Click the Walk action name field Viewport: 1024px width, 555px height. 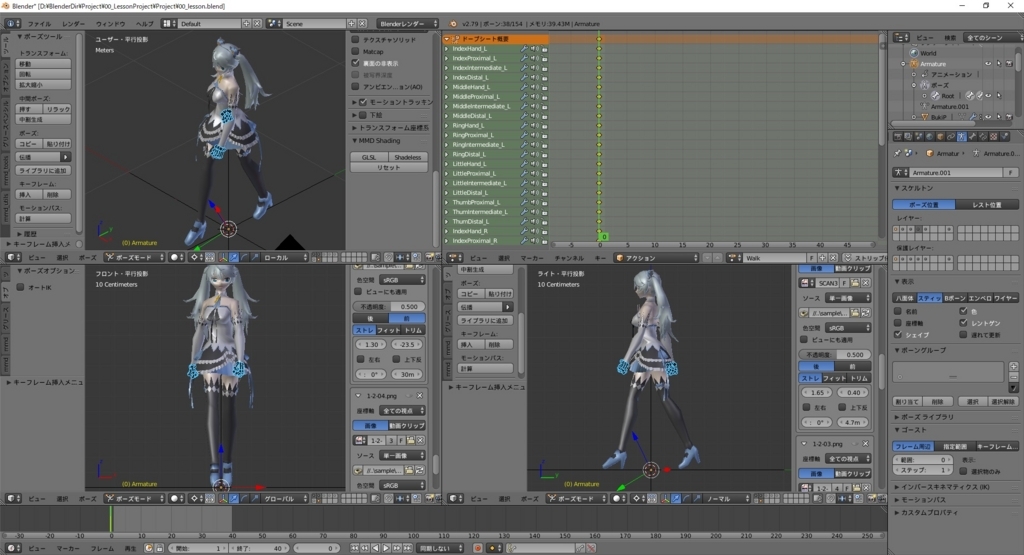[x=775, y=258]
